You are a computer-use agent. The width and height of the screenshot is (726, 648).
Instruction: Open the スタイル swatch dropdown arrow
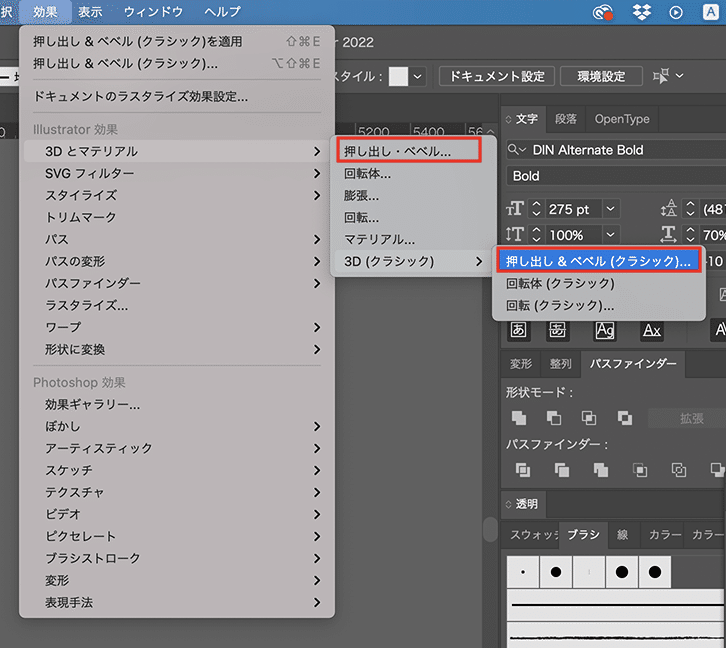[418, 76]
